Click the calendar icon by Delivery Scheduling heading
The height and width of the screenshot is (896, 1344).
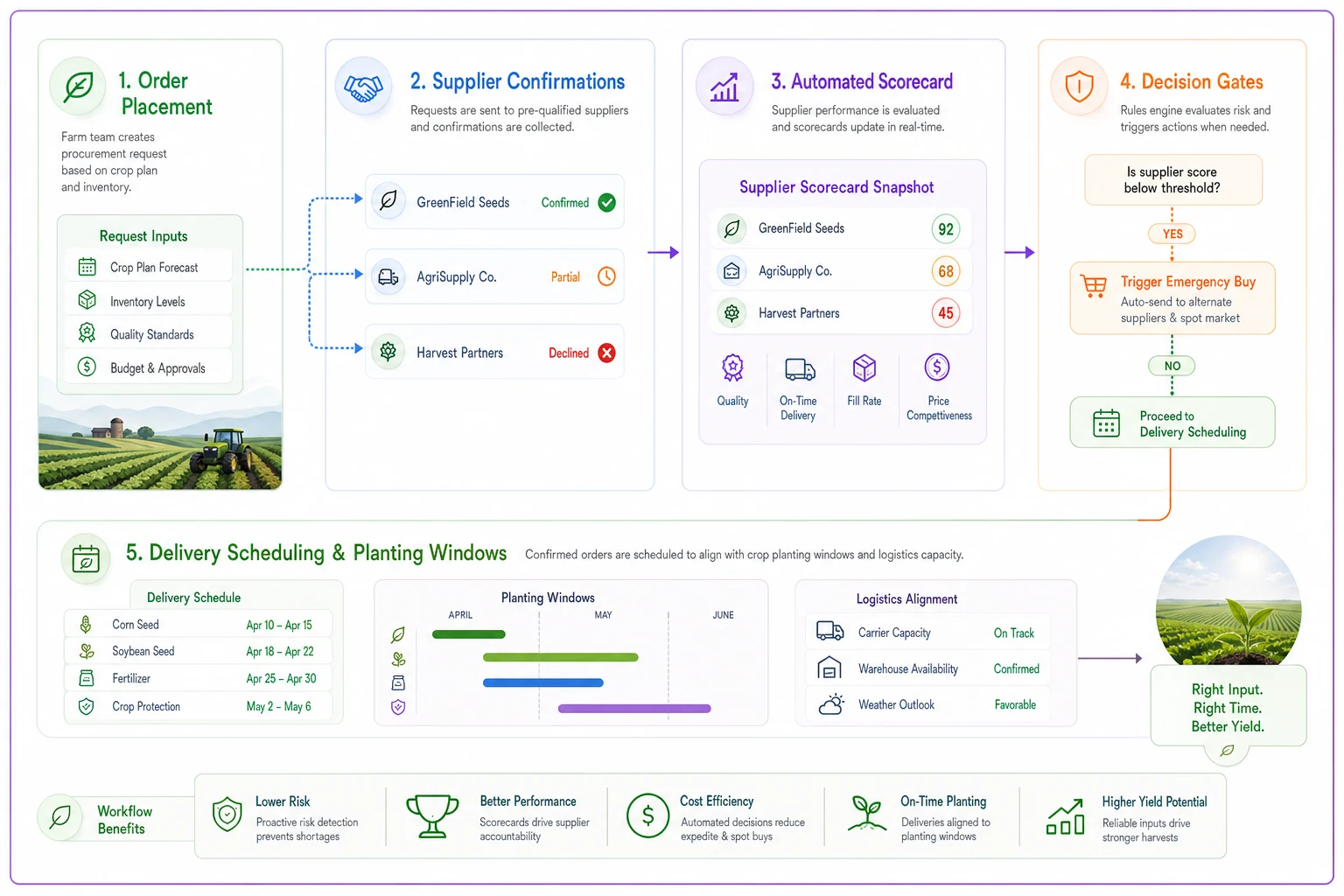[x=86, y=558]
